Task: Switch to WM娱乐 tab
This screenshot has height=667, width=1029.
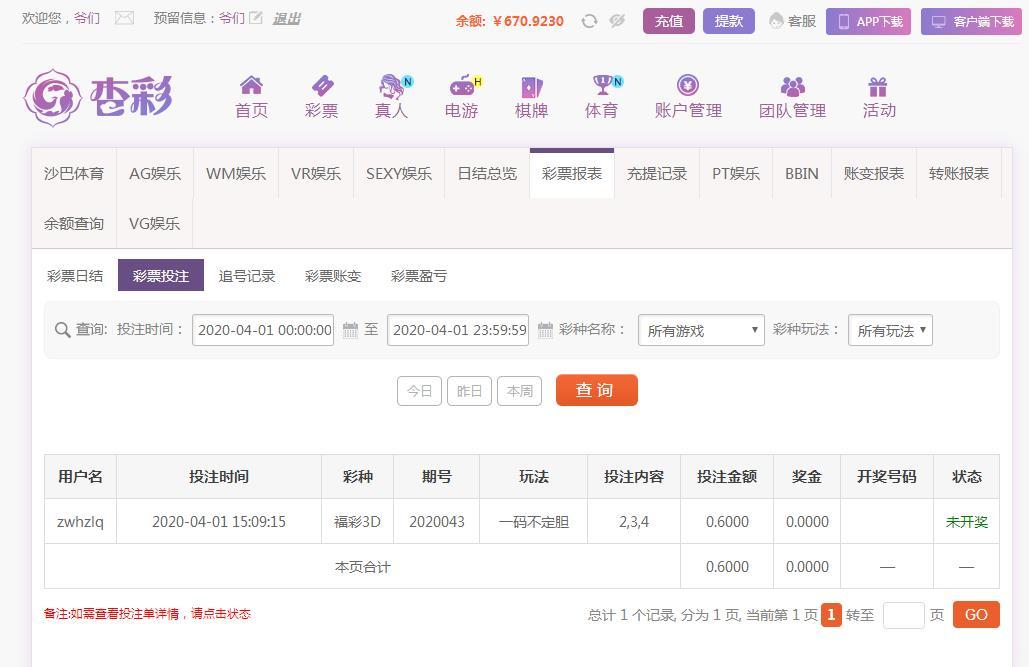Action: point(236,173)
